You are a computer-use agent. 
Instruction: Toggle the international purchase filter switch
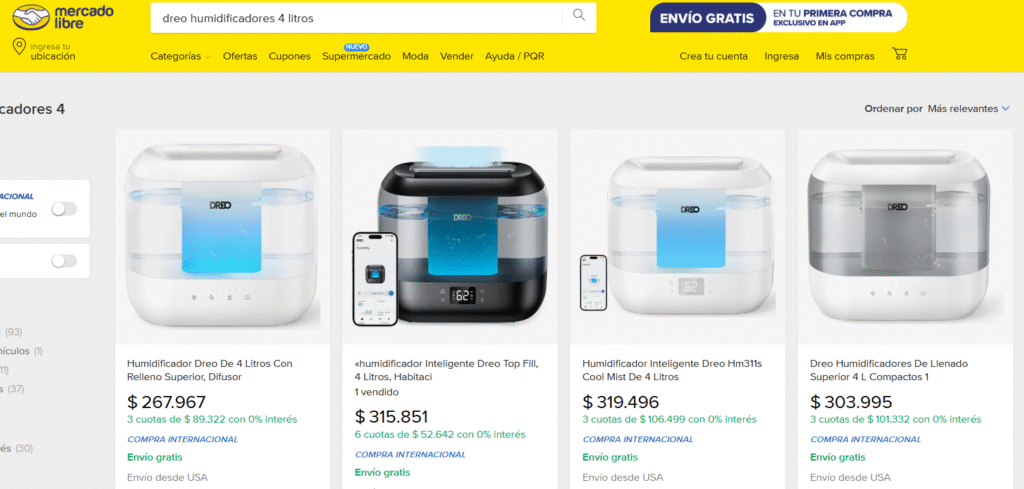pyautogui.click(x=64, y=209)
